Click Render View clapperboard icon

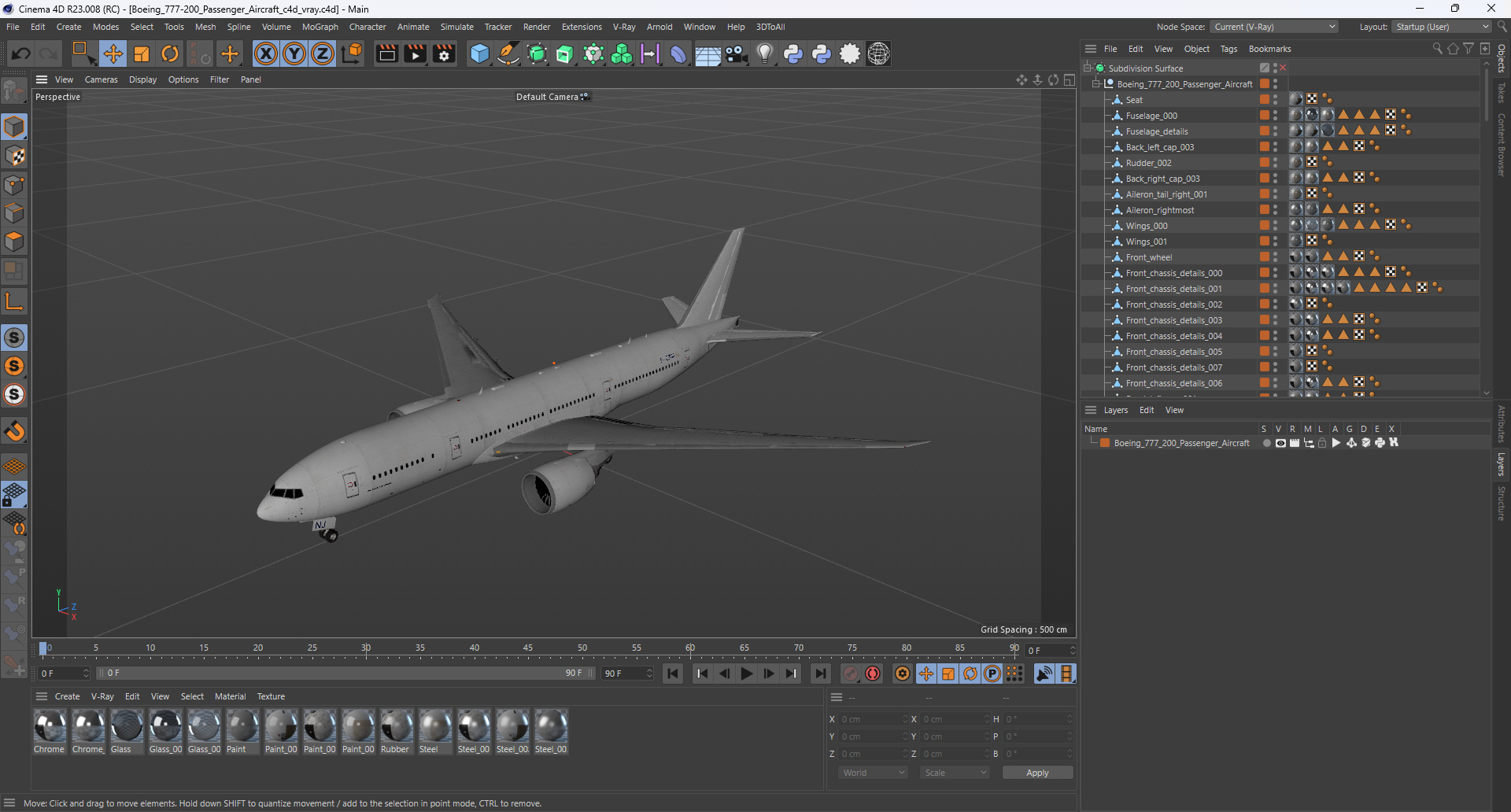(x=386, y=54)
